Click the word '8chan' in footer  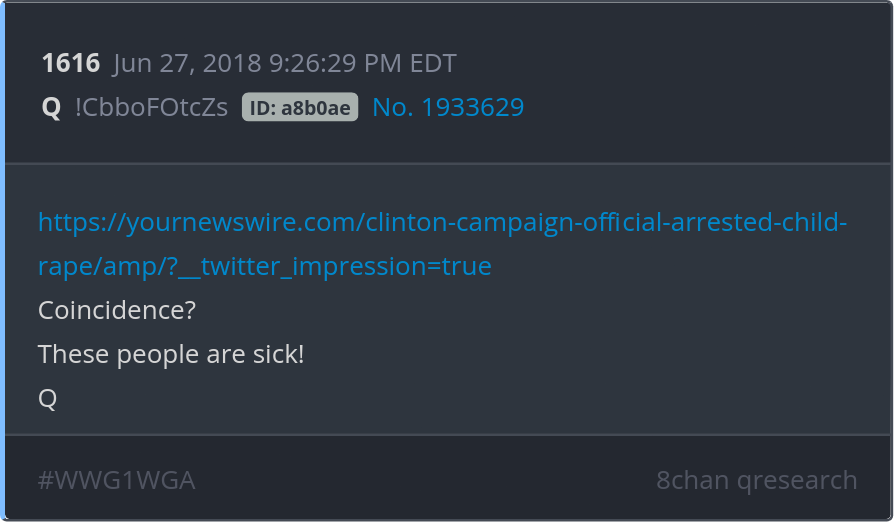click(x=693, y=480)
